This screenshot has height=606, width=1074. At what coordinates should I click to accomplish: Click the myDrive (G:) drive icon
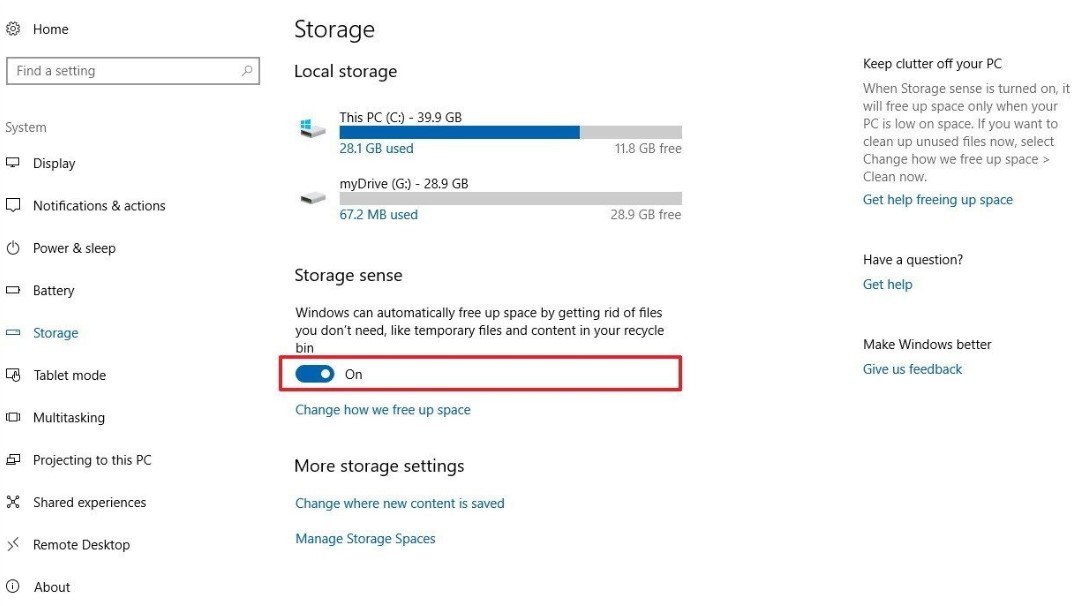(x=313, y=197)
